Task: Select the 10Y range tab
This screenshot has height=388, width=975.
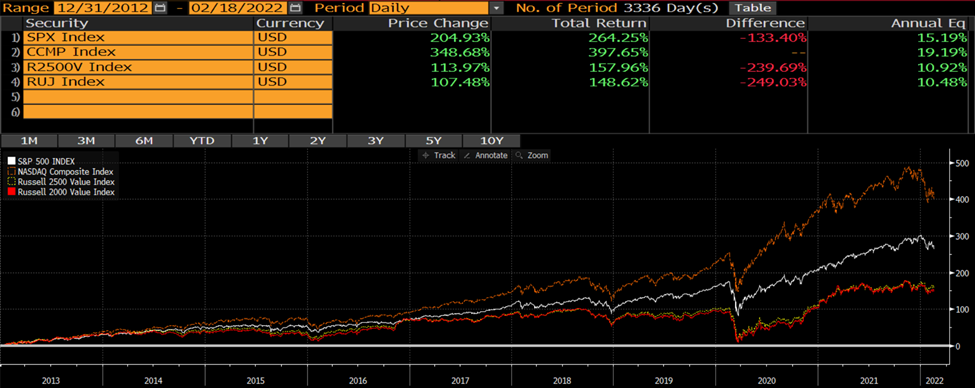Action: point(491,141)
